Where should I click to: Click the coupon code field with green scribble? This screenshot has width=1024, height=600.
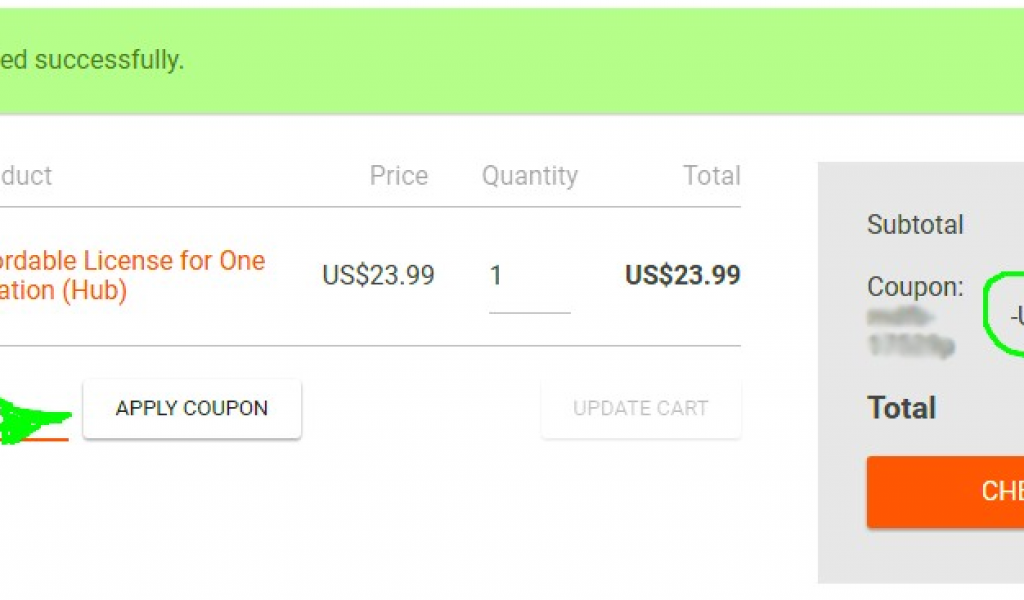pyautogui.click(x=35, y=420)
